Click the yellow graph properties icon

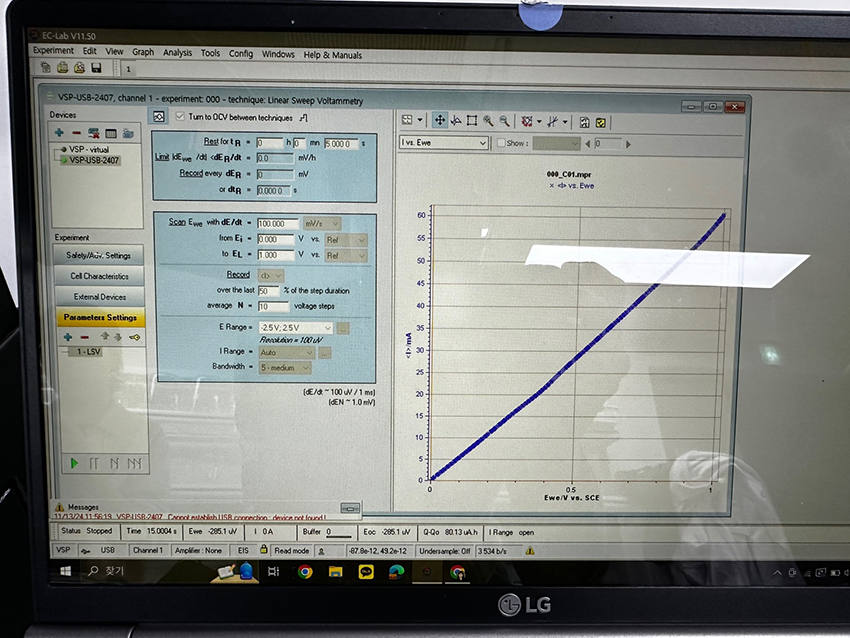point(601,123)
